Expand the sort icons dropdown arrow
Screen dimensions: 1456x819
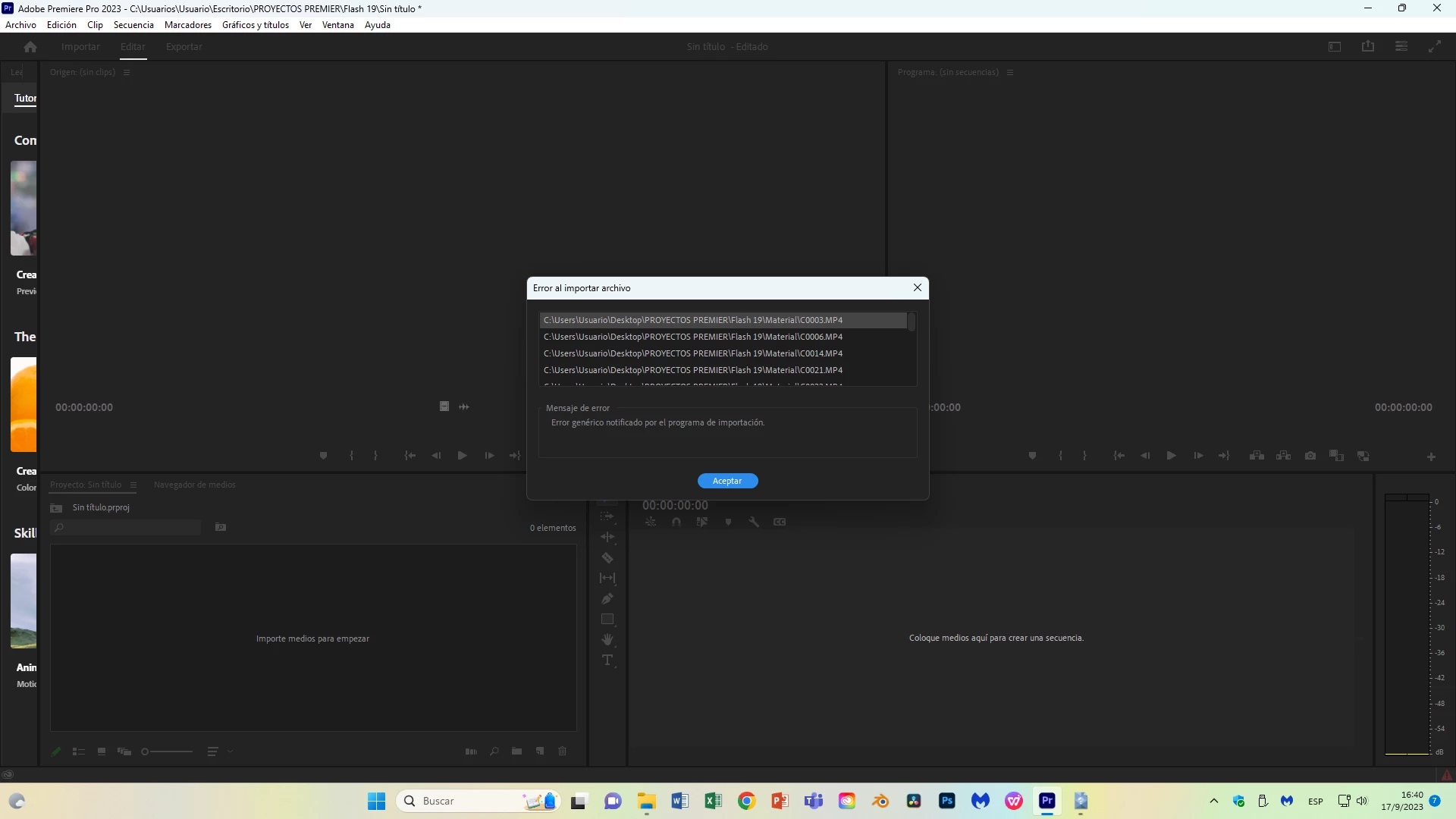tap(230, 752)
